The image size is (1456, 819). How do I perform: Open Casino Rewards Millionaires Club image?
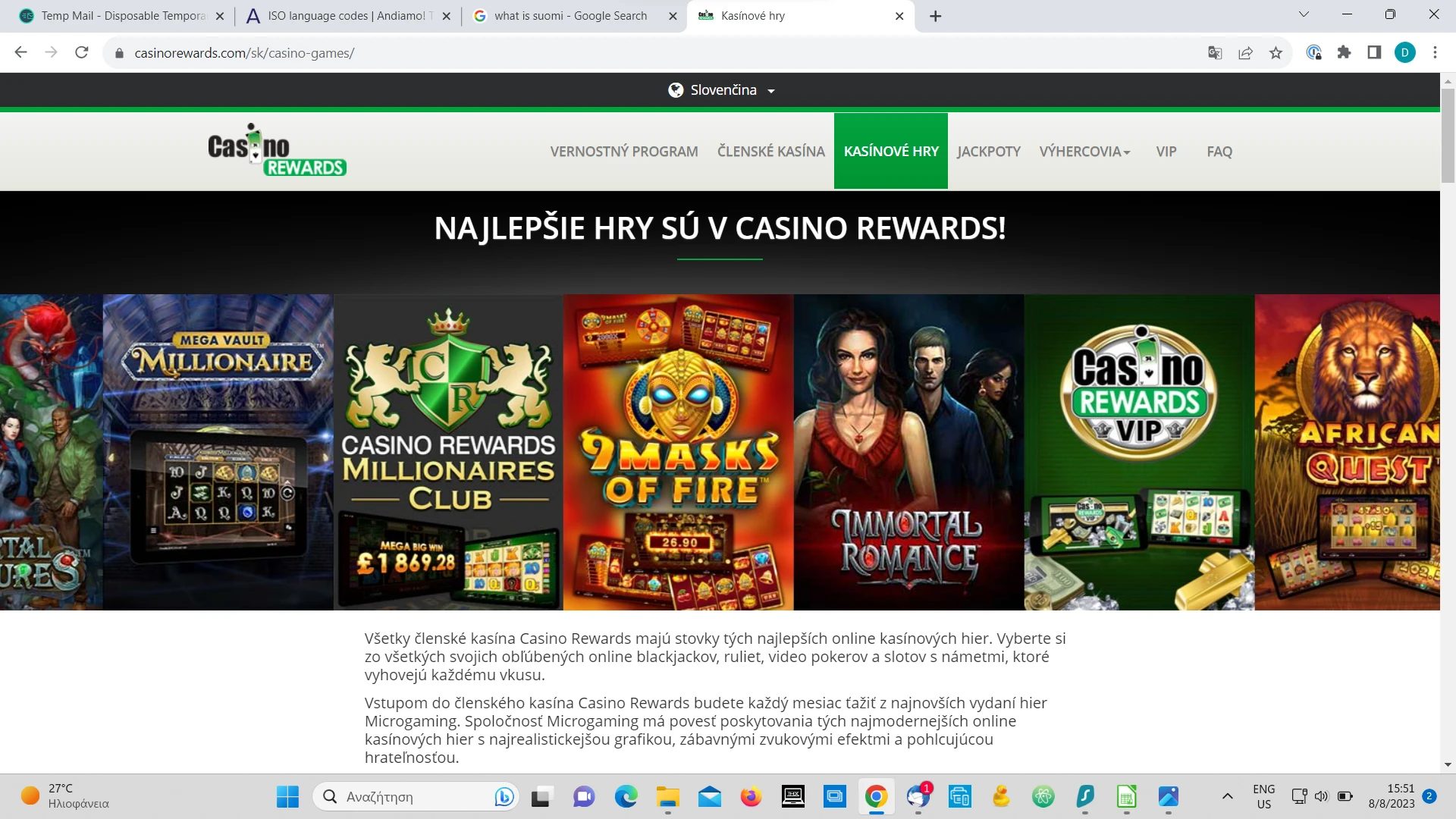pos(449,452)
